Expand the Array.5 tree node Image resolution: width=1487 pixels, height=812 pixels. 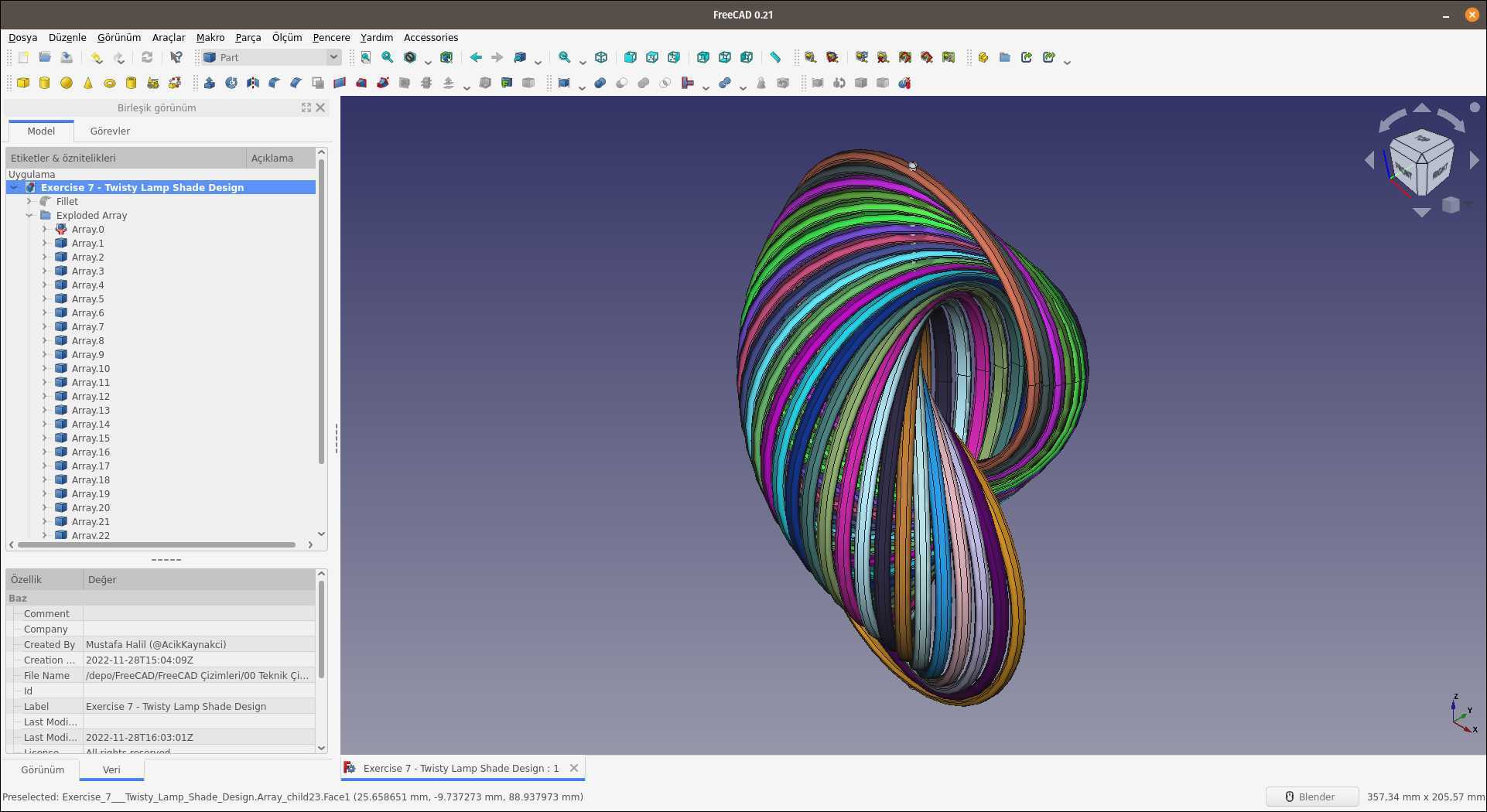[x=44, y=299]
